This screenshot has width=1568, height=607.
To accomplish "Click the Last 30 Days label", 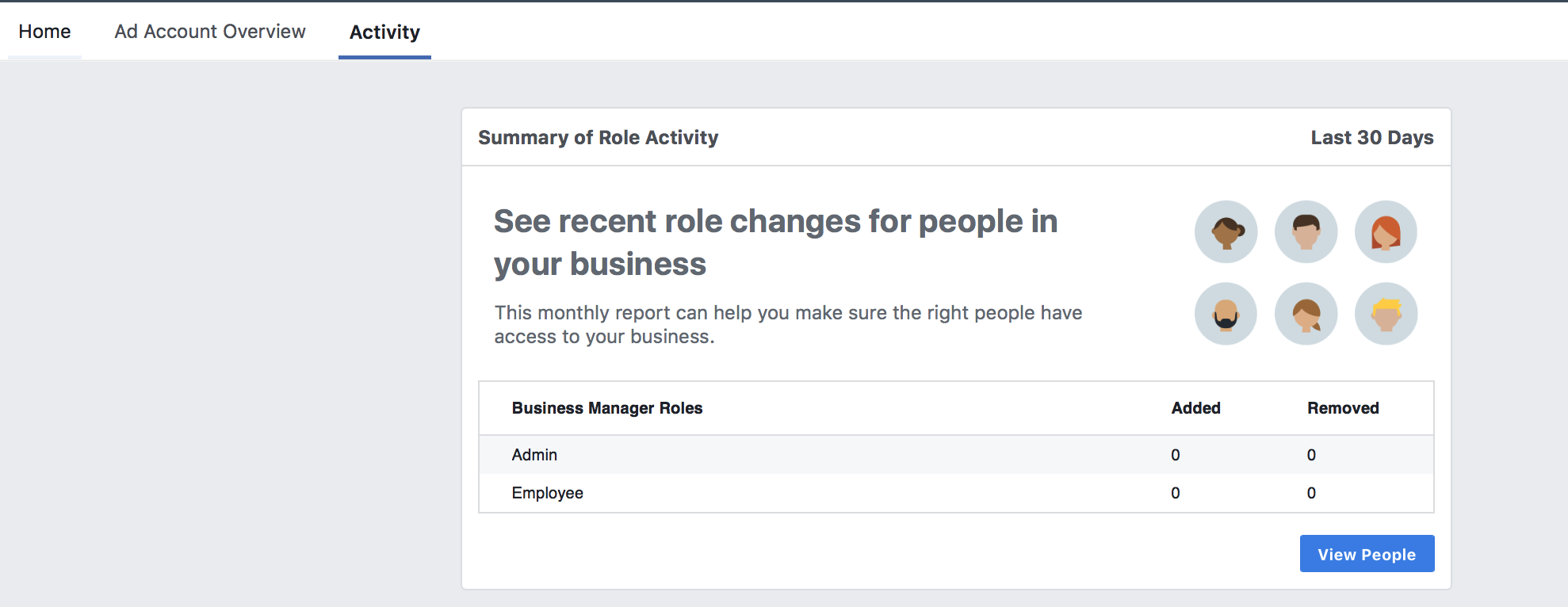I will point(1371,138).
